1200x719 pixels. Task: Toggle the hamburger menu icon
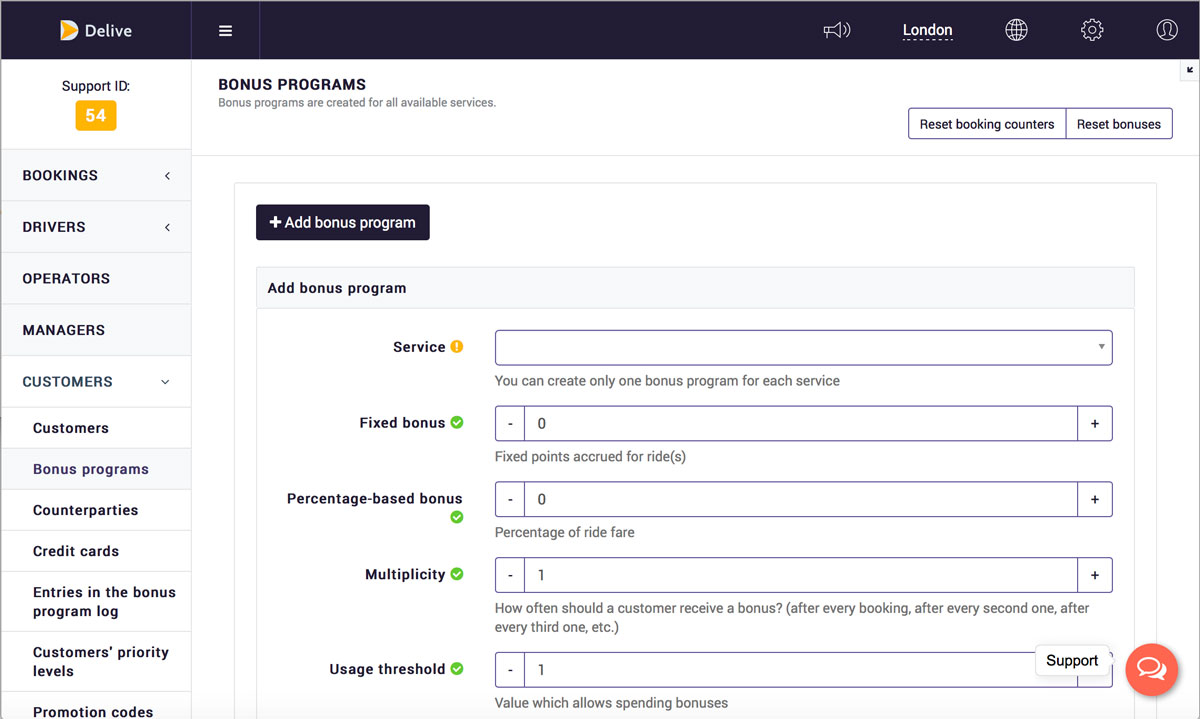[225, 30]
